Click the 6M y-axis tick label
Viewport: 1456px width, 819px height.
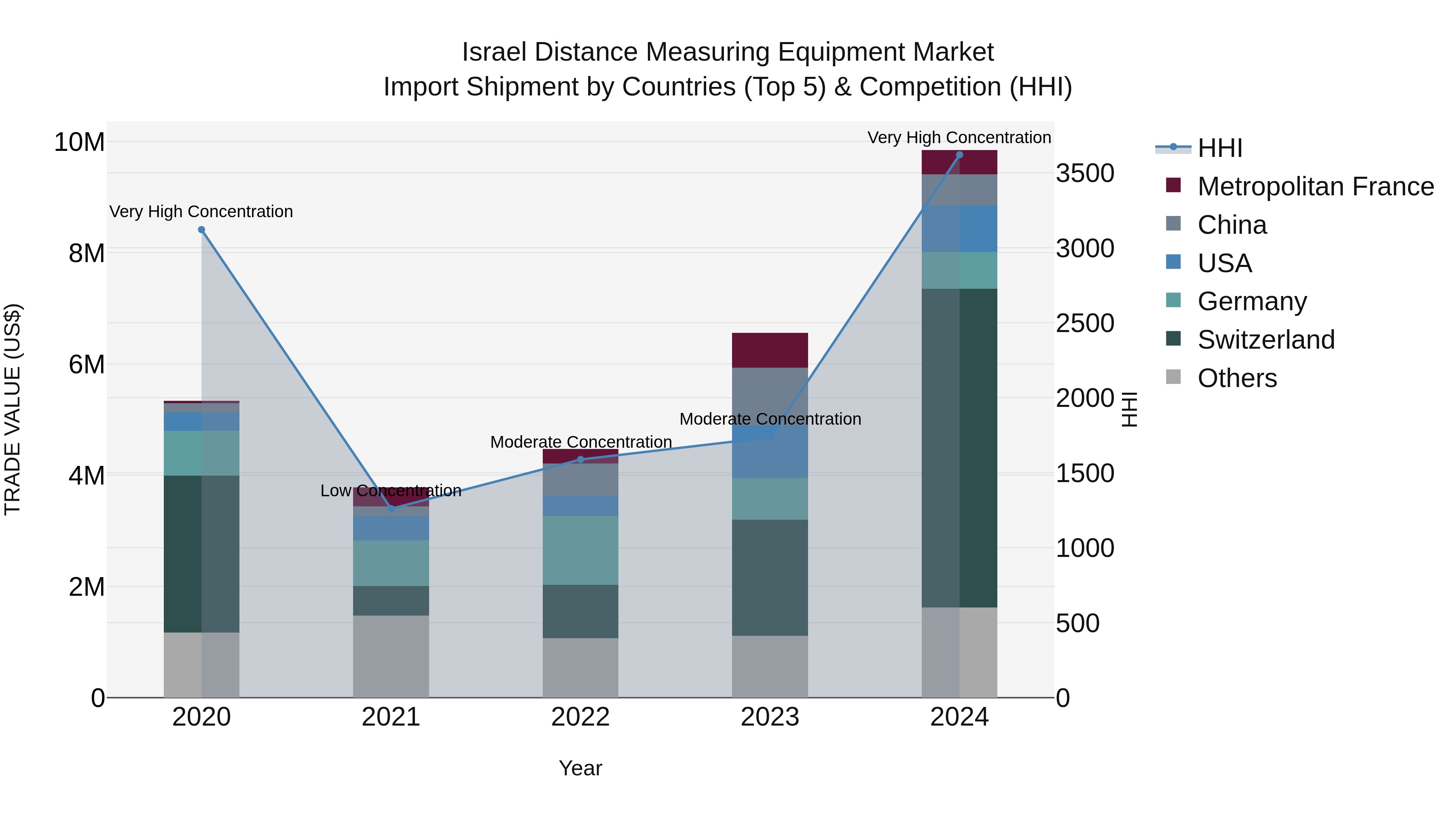click(x=87, y=364)
